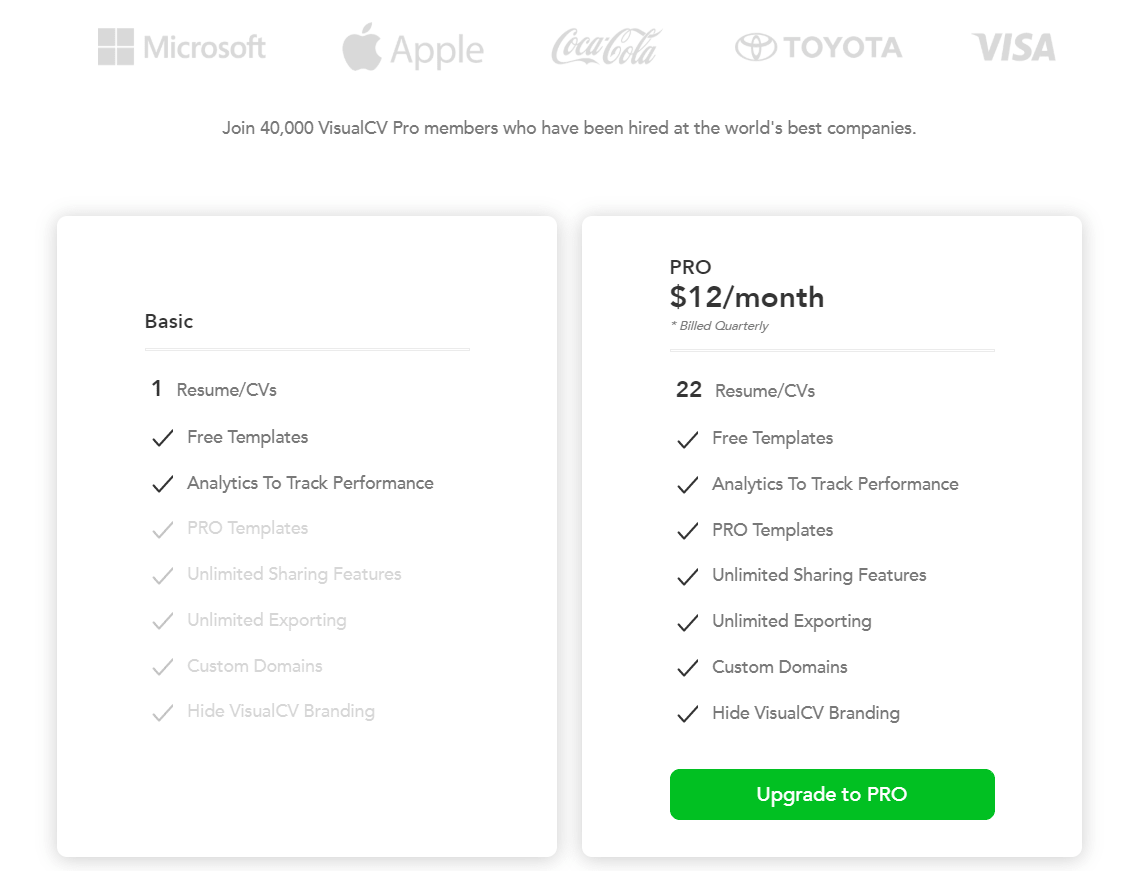
Task: Select the Toyota logo
Action: click(818, 46)
